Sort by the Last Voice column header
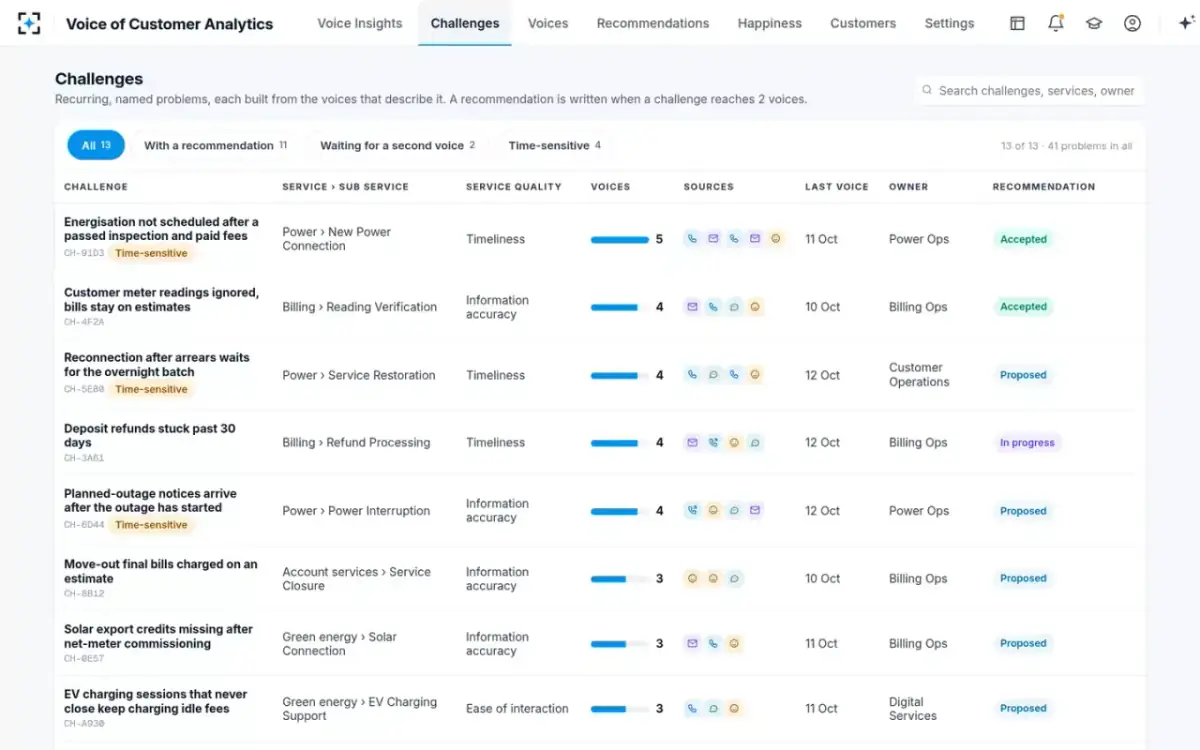Screen dimensions: 1200x750 [x=837, y=187]
